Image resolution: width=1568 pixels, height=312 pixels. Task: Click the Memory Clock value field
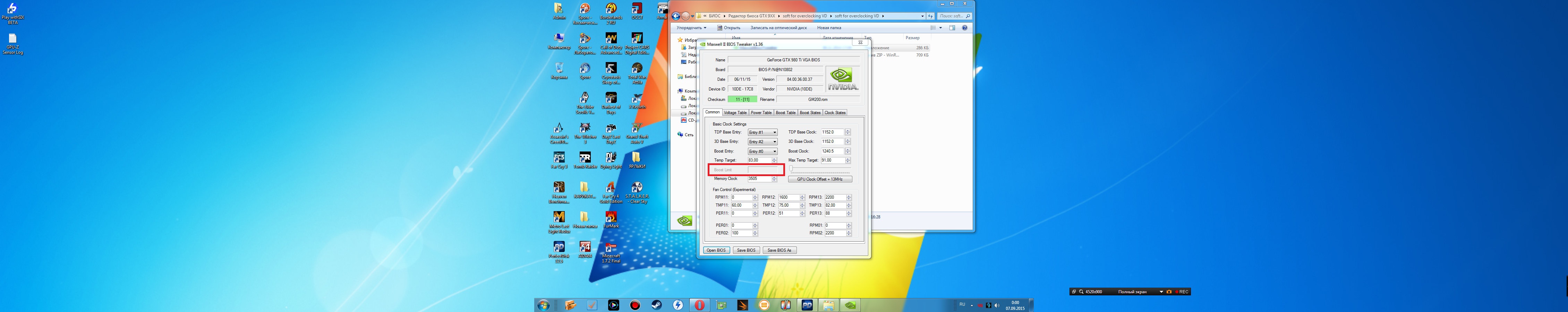tap(759, 179)
